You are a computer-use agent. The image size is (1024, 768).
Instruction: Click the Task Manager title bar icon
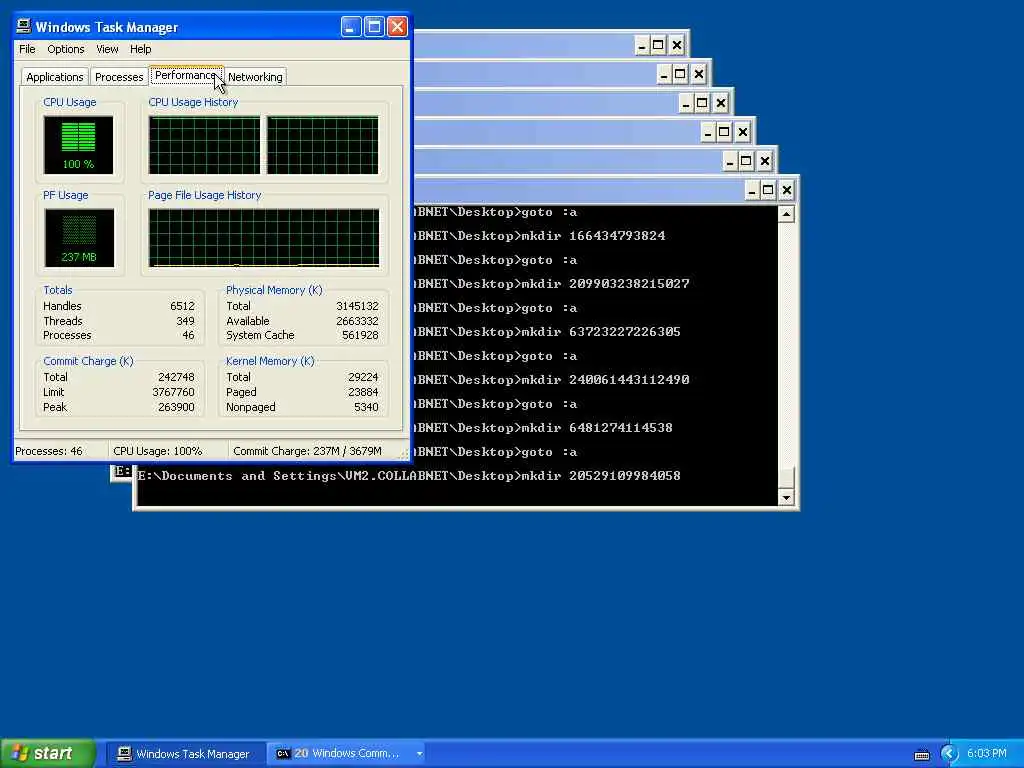click(x=24, y=26)
